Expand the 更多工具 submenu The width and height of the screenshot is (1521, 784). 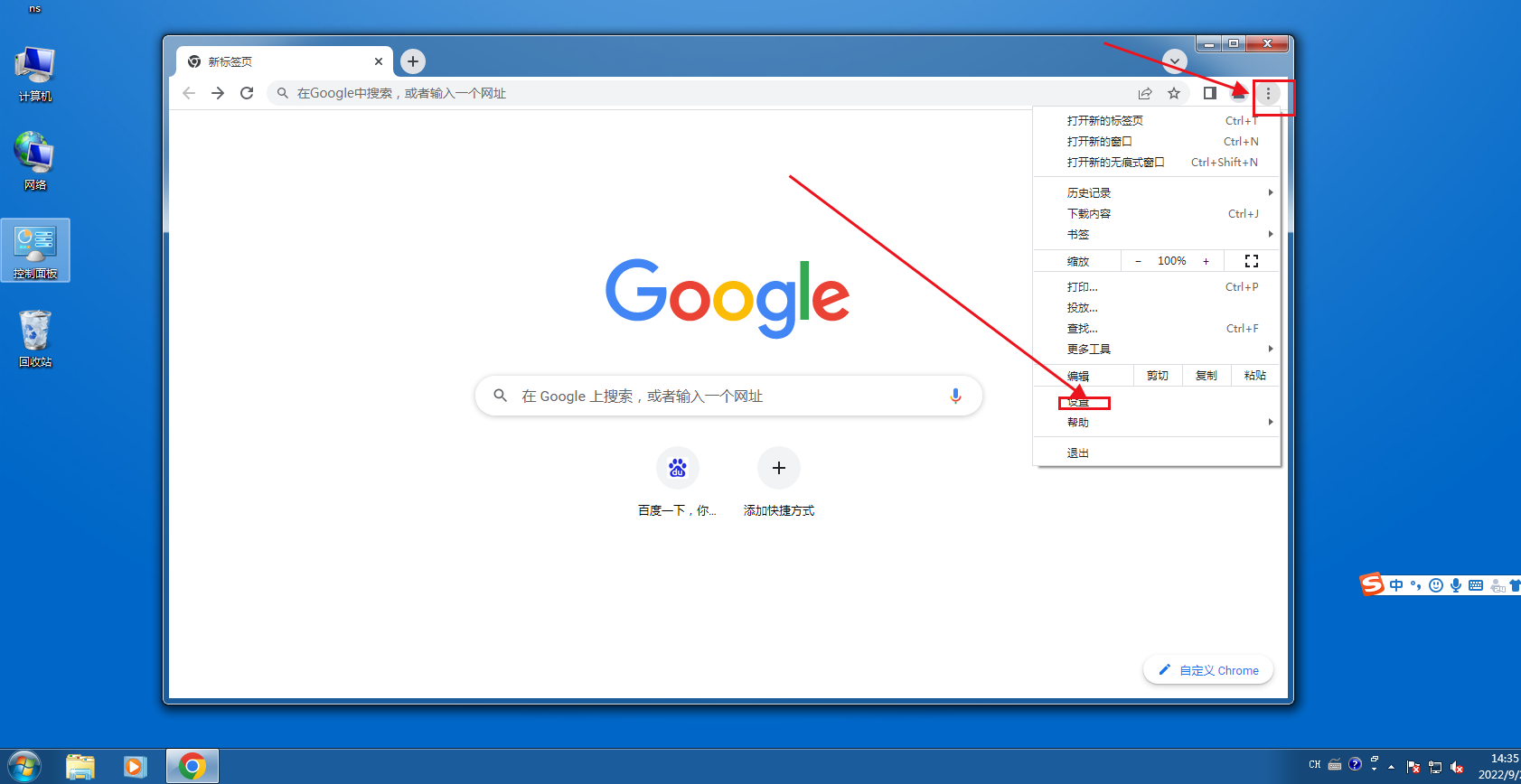[x=1157, y=349]
